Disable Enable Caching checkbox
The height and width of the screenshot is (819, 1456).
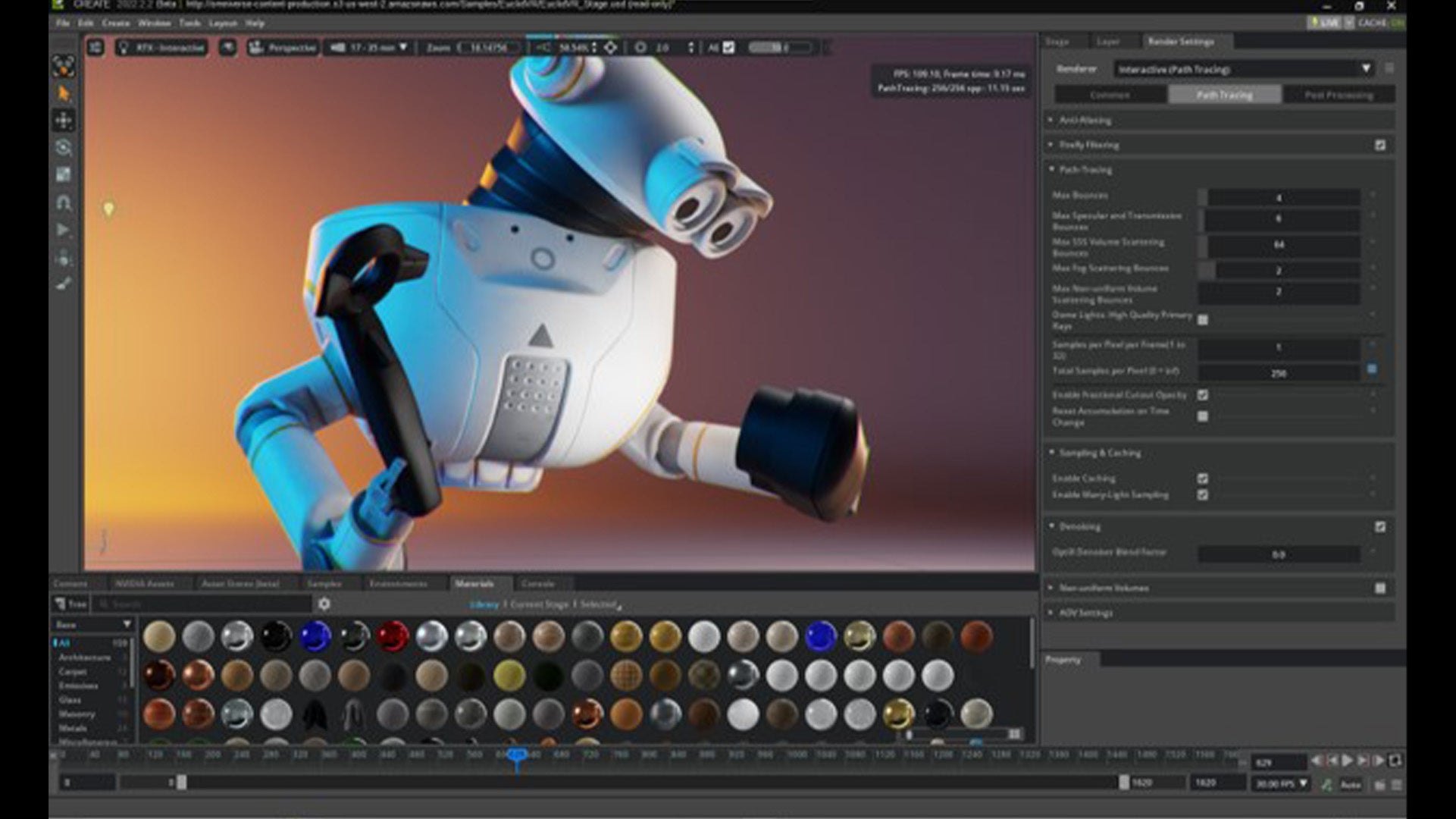click(x=1203, y=479)
